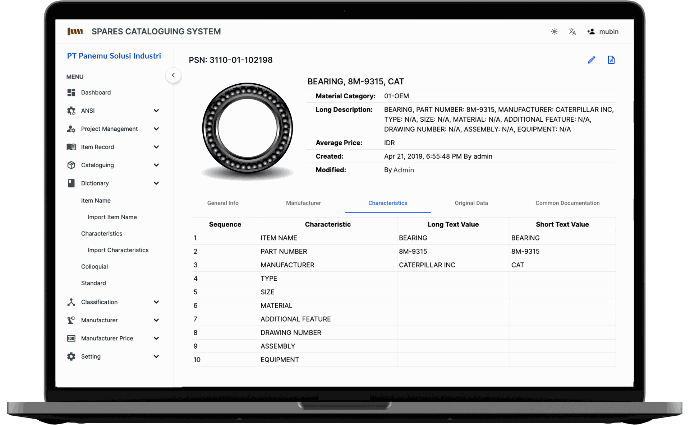
Task: Switch to the Original Data tab
Action: click(x=471, y=203)
